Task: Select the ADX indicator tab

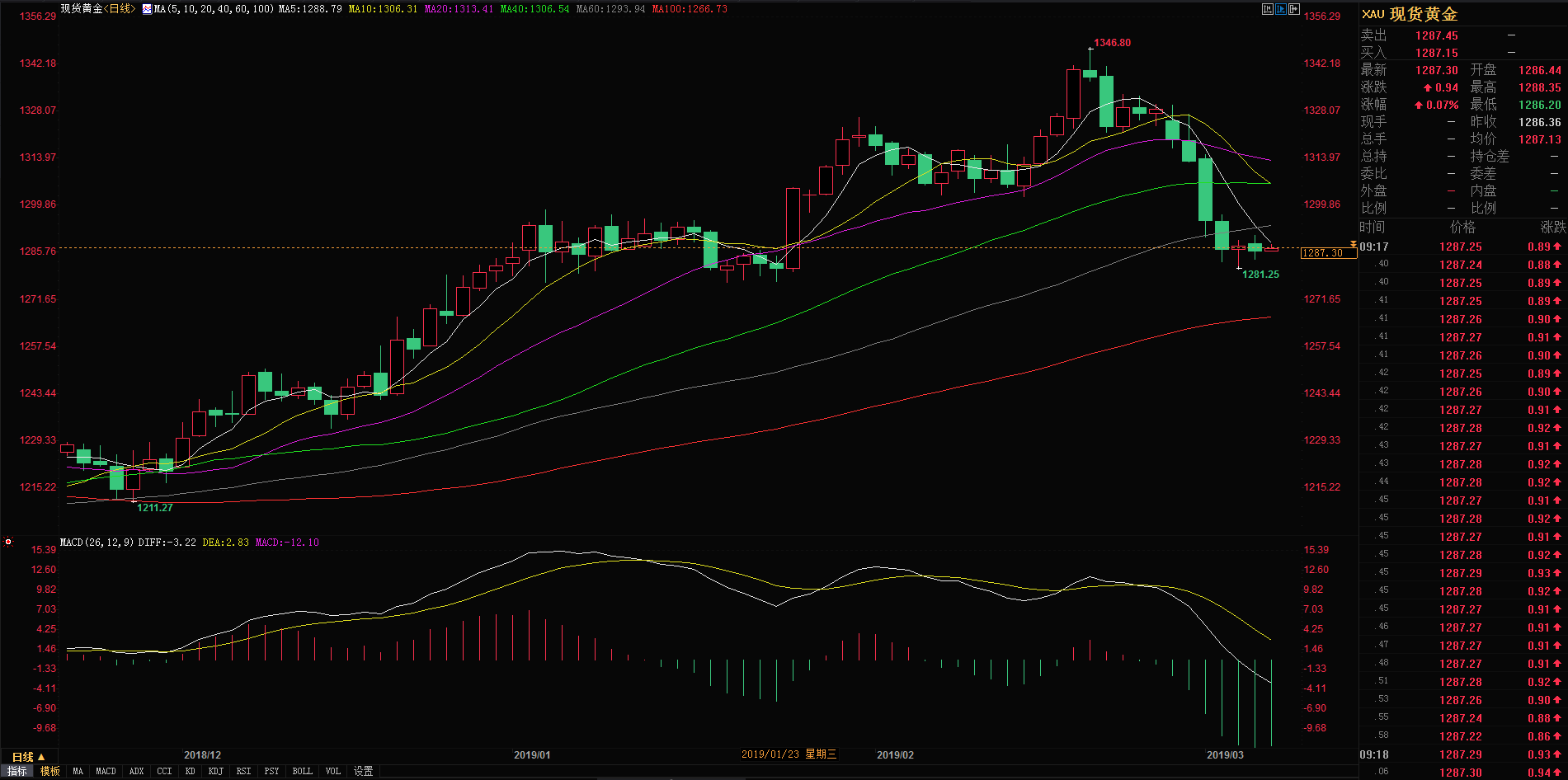Action: pos(137,772)
